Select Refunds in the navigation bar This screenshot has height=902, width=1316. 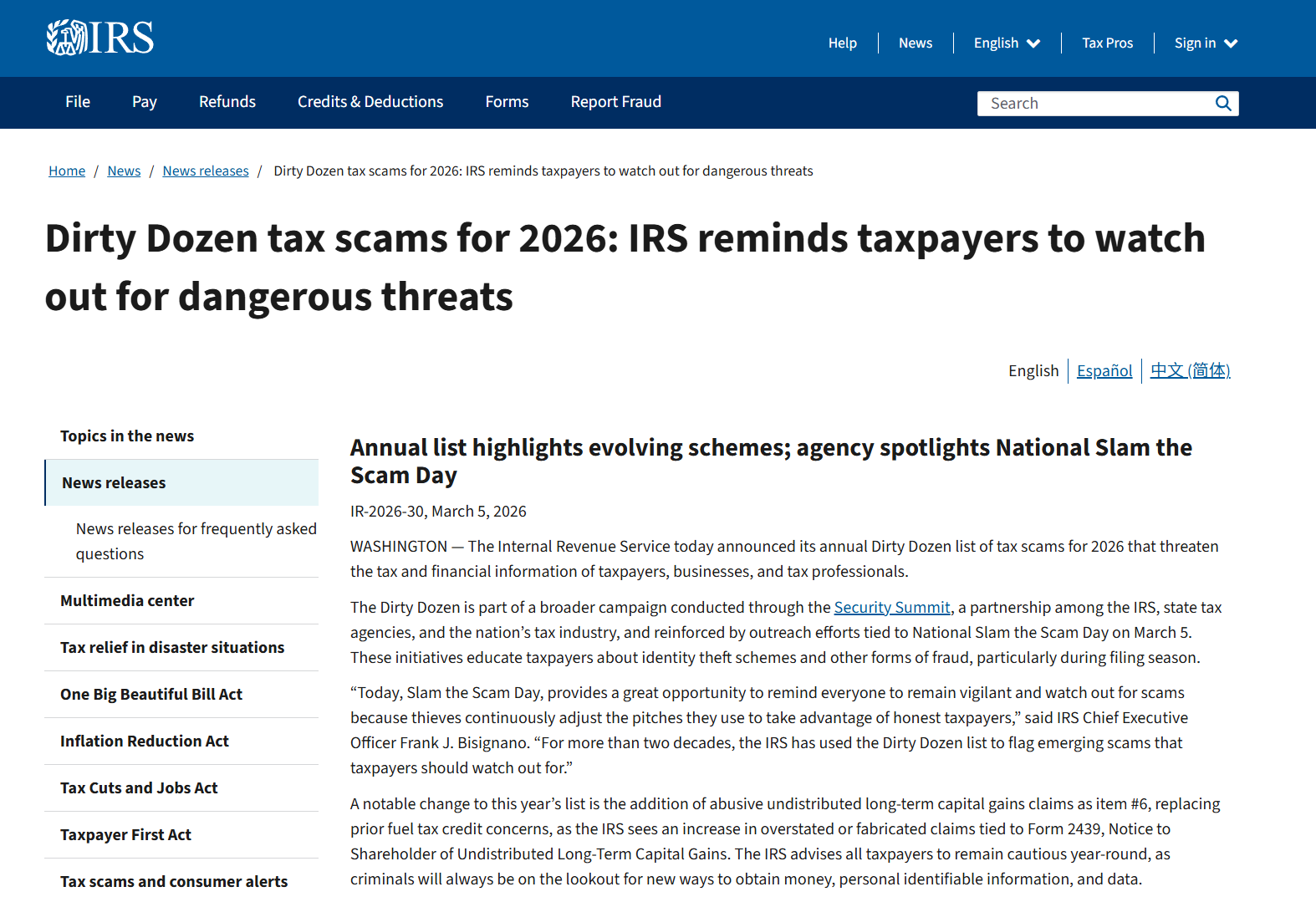click(x=227, y=102)
